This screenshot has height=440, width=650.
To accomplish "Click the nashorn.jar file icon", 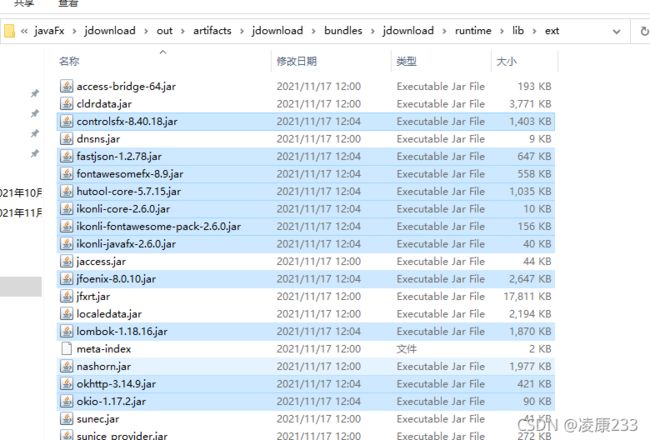I will [66, 366].
